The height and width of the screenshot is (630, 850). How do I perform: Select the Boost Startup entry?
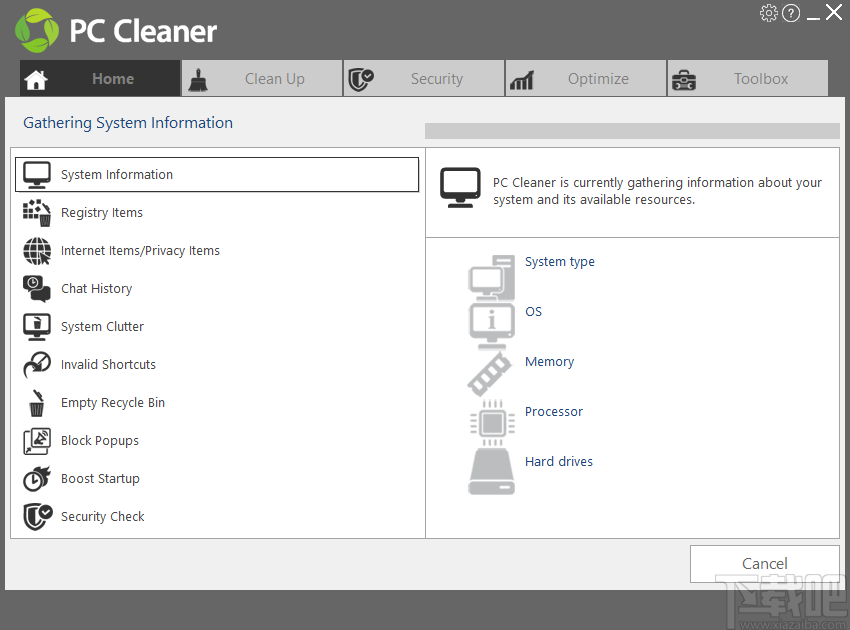217,478
